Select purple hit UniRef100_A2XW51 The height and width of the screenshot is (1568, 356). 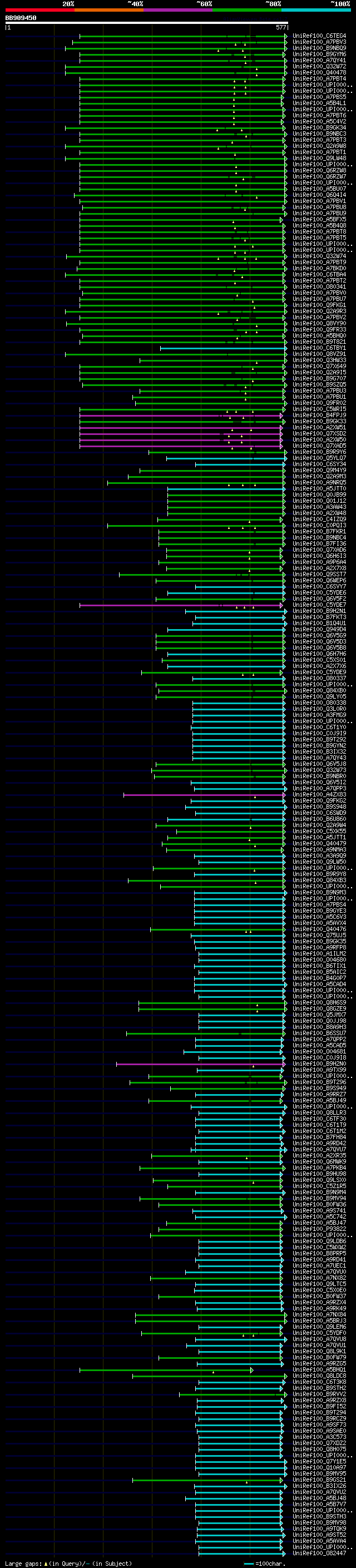click(319, 427)
